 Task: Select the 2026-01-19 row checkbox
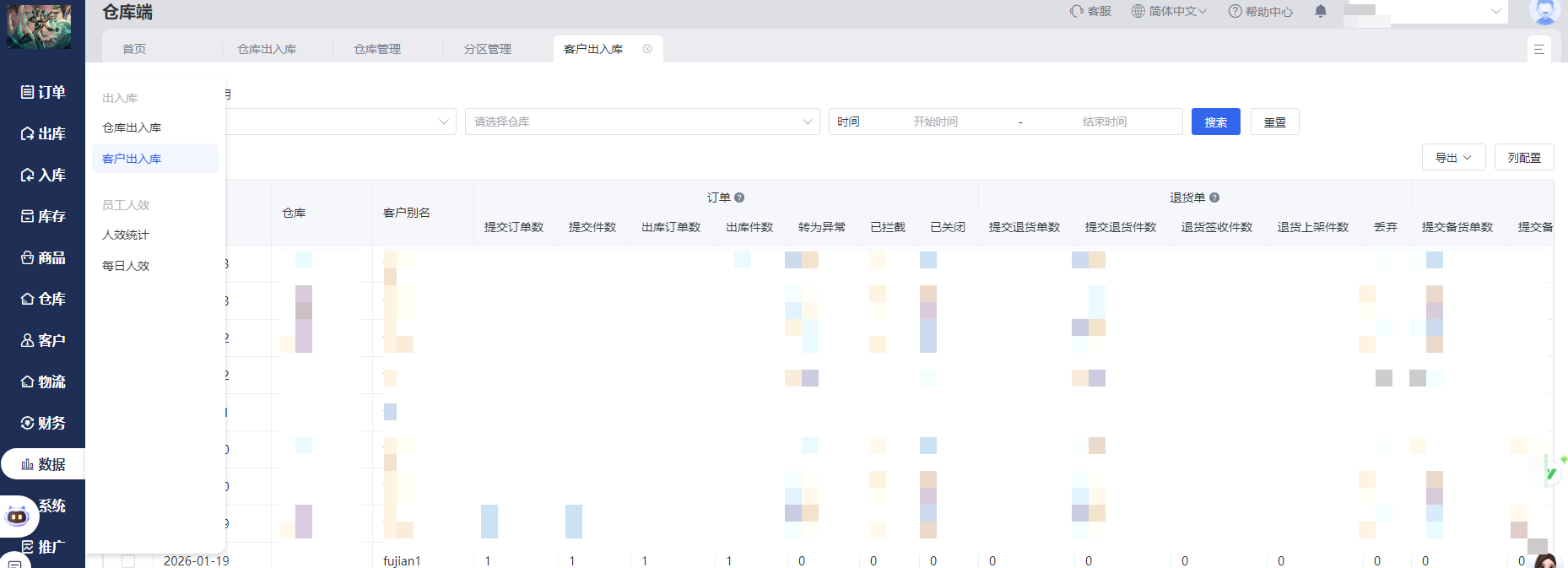128,560
